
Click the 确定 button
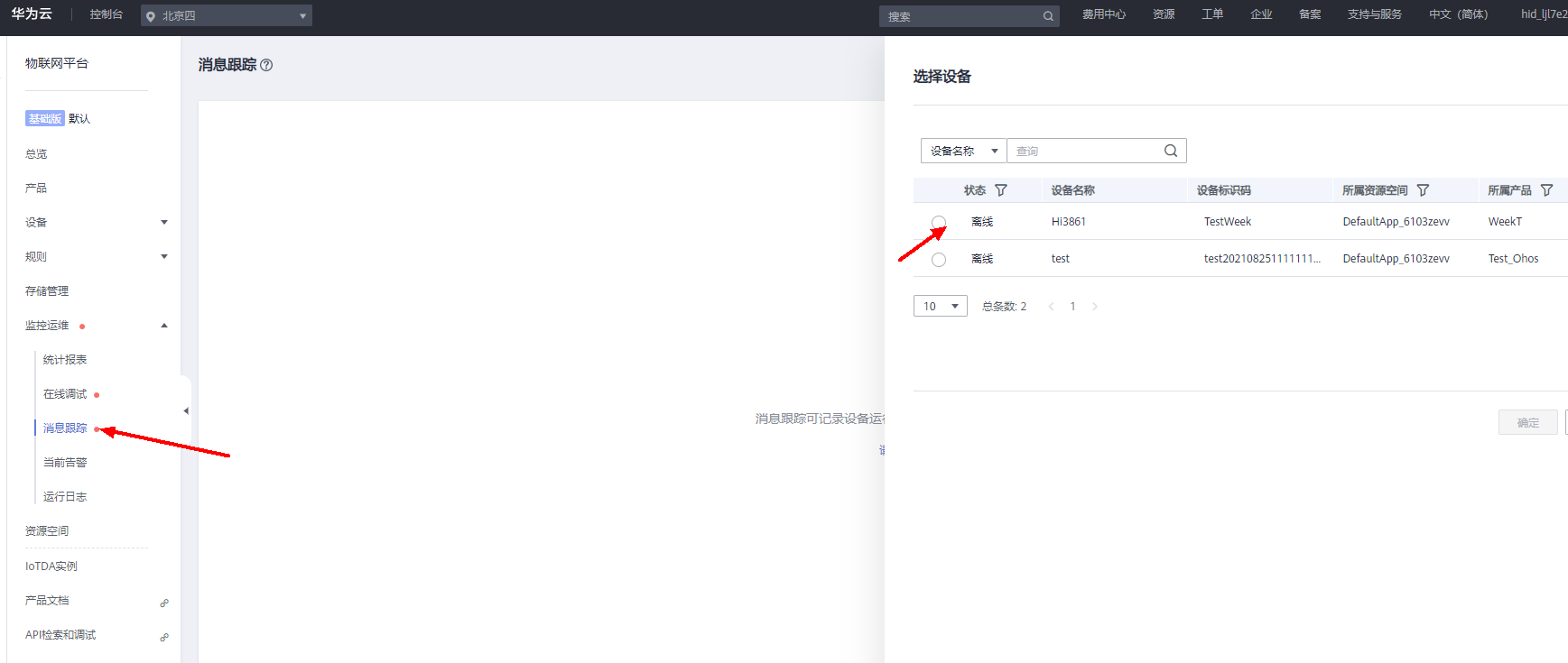click(1527, 422)
